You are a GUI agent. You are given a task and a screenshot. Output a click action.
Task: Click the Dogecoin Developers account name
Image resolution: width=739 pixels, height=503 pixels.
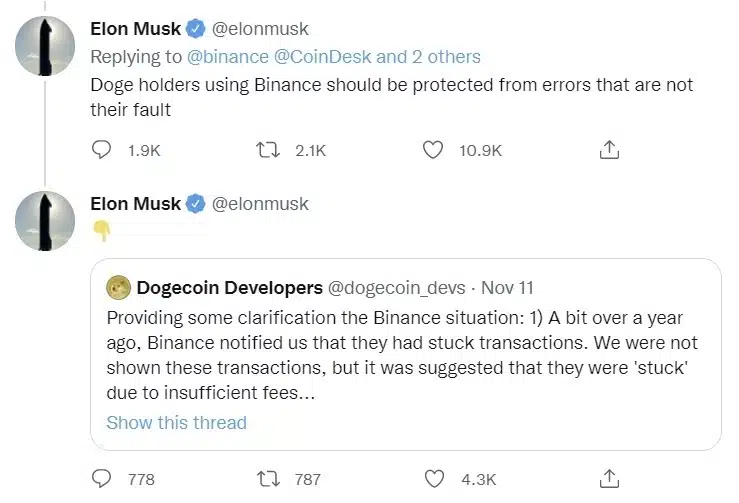click(x=229, y=288)
